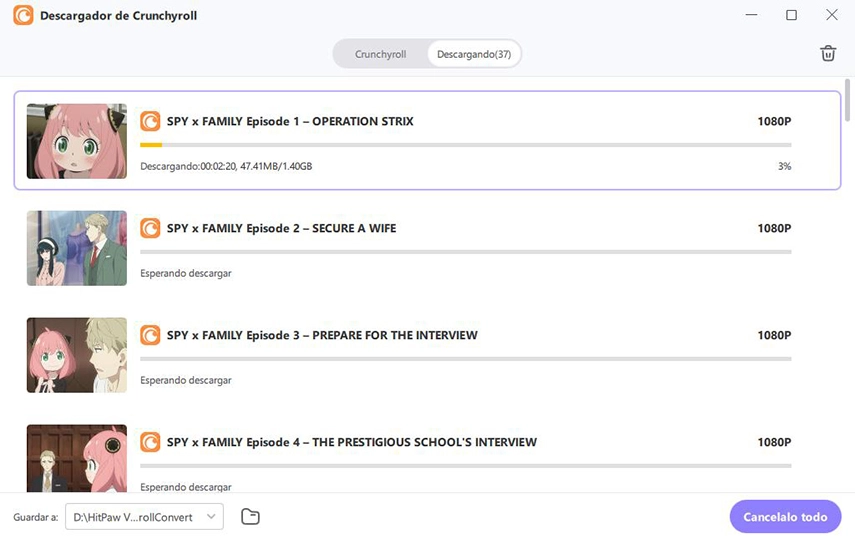Select title 'SPY x FAMILY Episode 2 – SECURE A WIFE'
Viewport: 855px width, 539px height.
coord(281,228)
